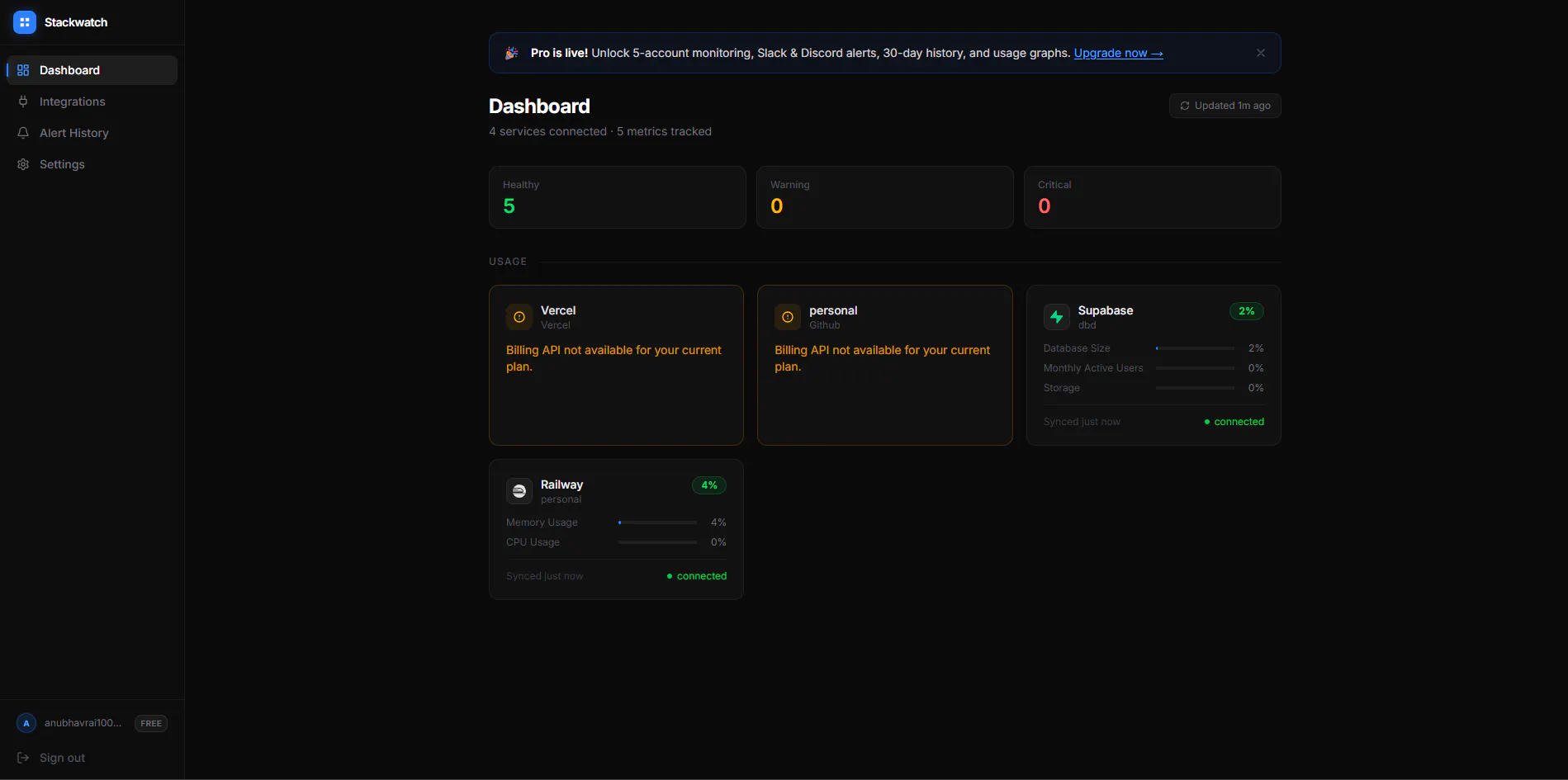This screenshot has height=780, width=1568.
Task: Click the party popper icon in banner
Action: click(x=512, y=53)
